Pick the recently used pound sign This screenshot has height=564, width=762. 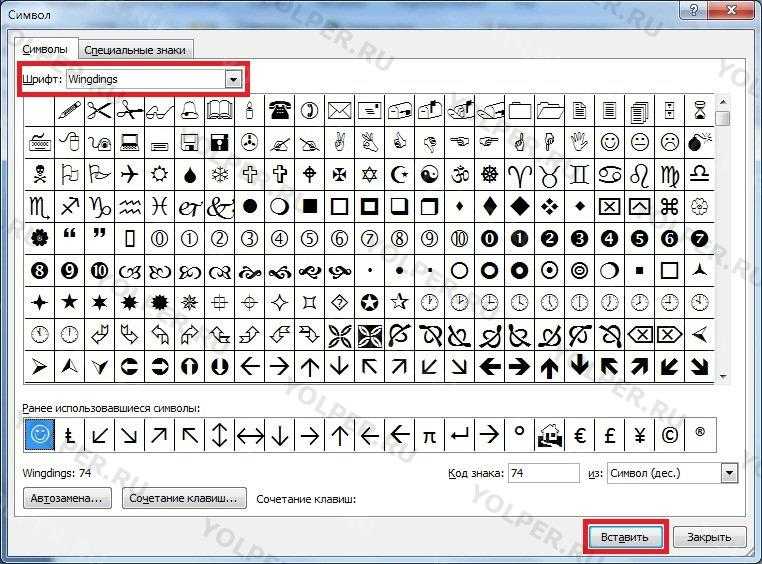click(609, 435)
